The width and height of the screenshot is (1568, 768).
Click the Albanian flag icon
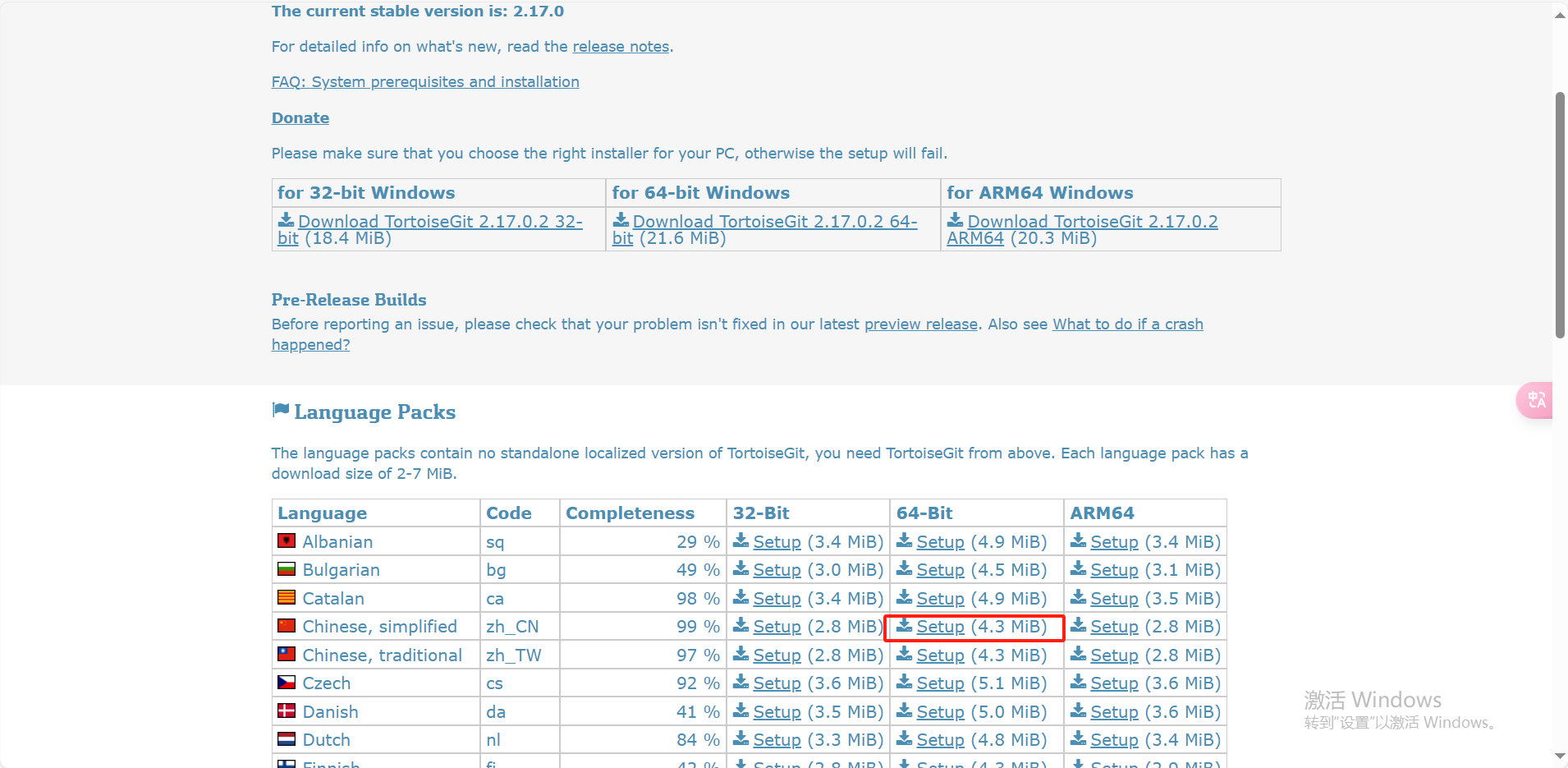[287, 540]
